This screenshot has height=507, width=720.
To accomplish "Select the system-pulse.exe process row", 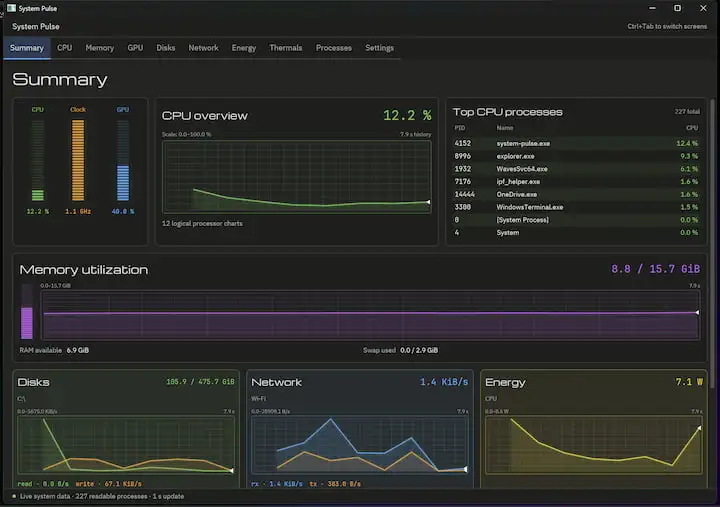I will (576, 143).
